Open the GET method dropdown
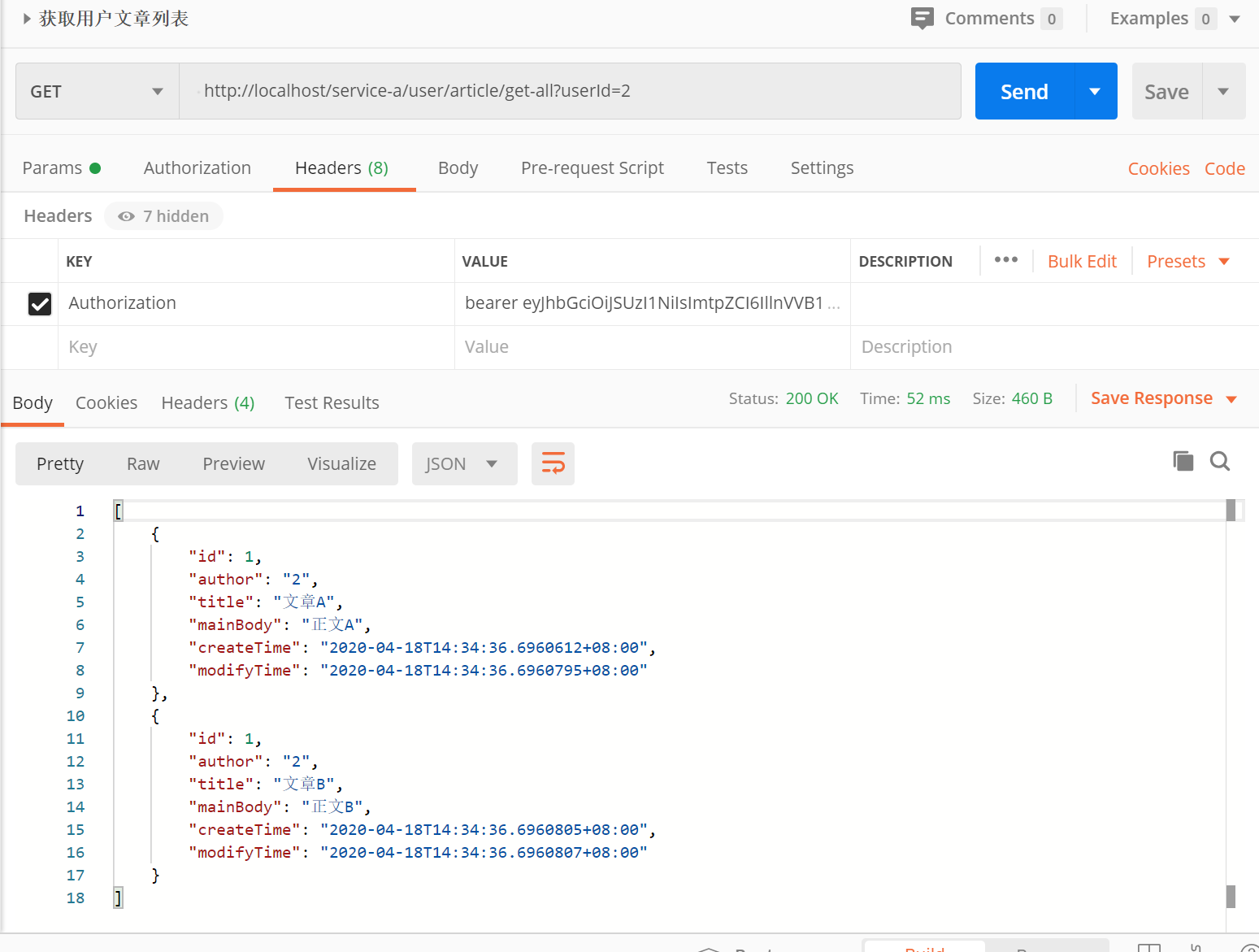 click(97, 91)
